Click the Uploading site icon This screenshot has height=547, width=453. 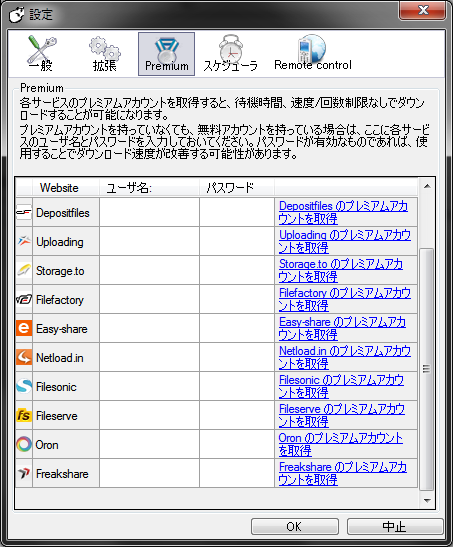(x=24, y=241)
